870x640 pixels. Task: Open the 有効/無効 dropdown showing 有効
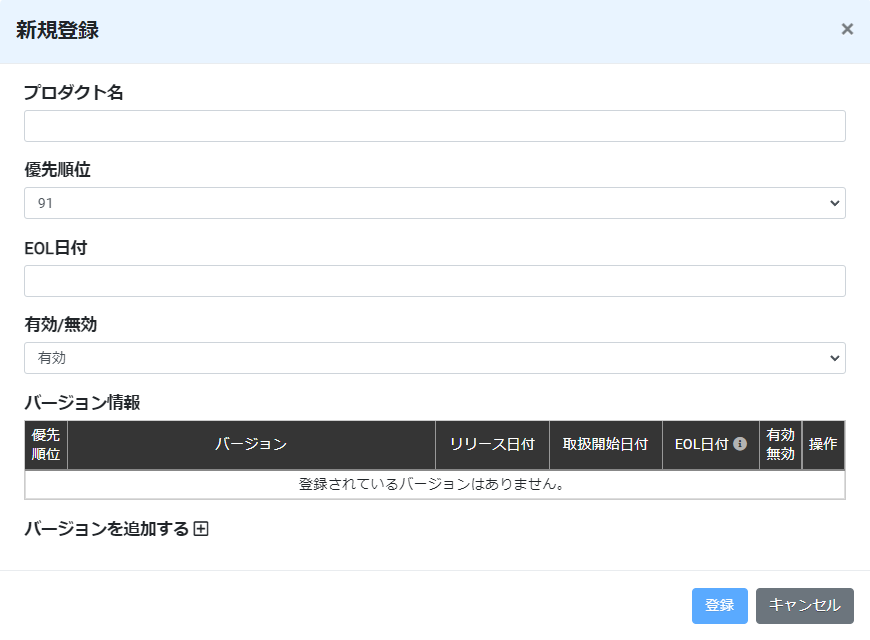coord(434,358)
